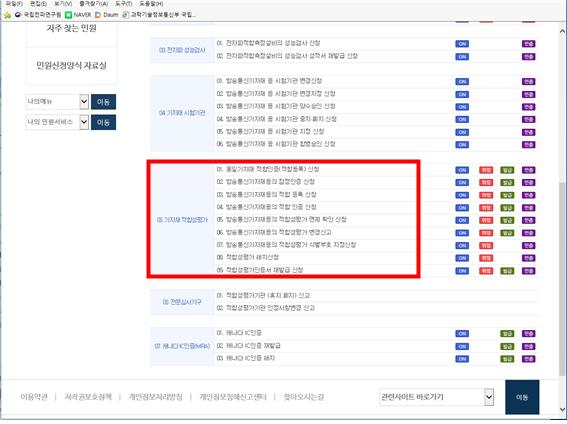This screenshot has width=567, height=424.
Task: Click the green badge for 01 캐나다 IC인증
Action: tap(507, 334)
